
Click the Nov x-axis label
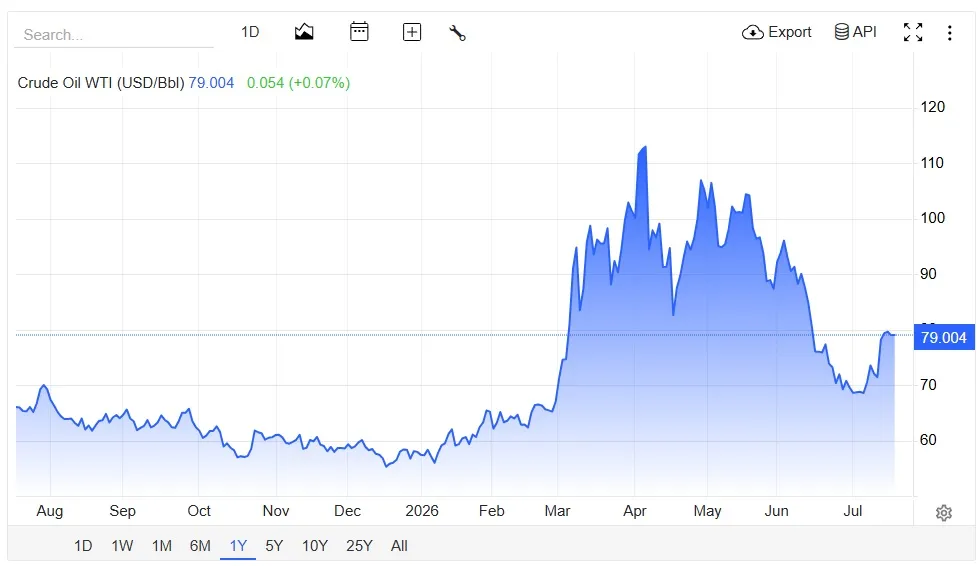click(x=276, y=511)
